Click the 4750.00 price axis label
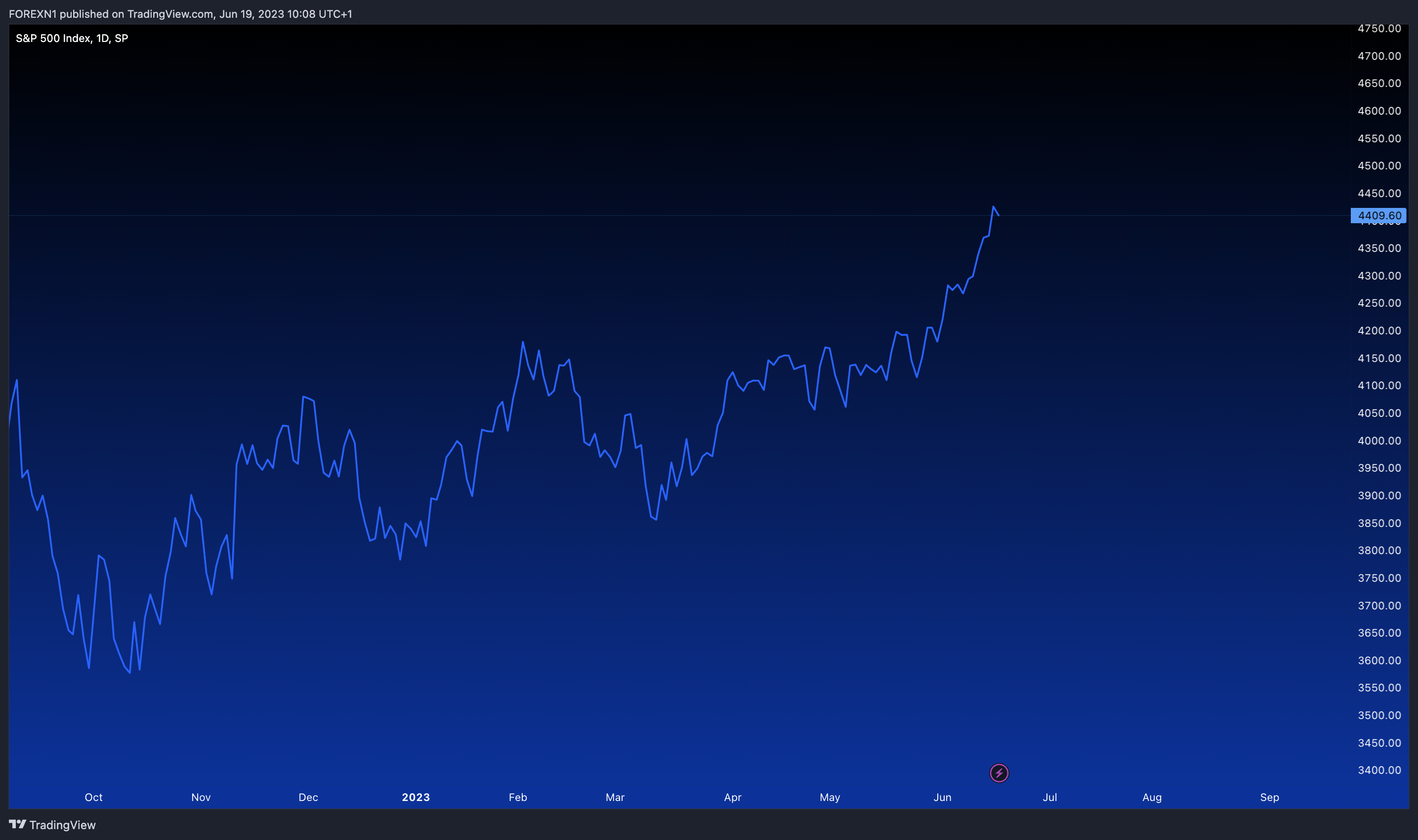 pos(1379,28)
